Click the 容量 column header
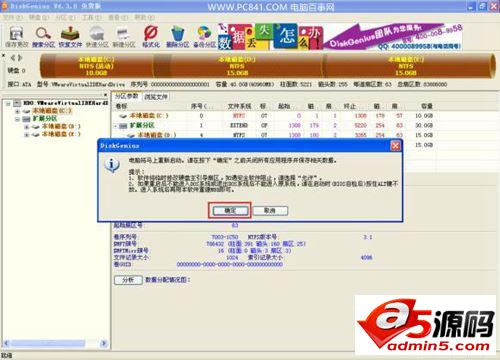Screen dimensions: 500x360 (427, 106)
